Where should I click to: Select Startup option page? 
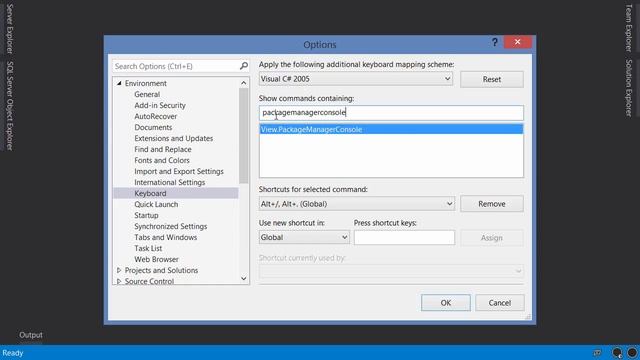(x=146, y=216)
